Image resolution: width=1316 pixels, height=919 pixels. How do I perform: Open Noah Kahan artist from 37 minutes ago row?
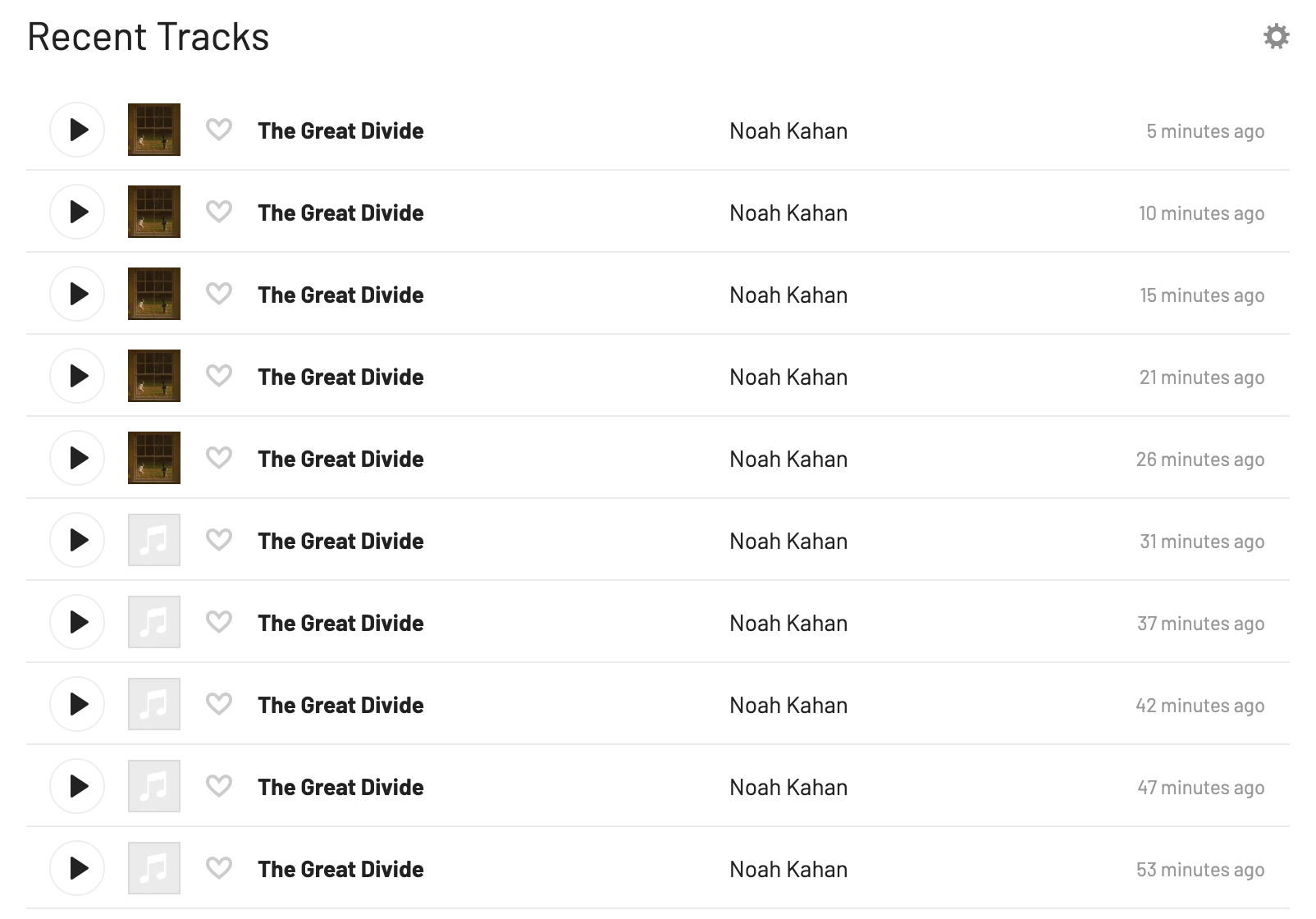[x=788, y=624]
